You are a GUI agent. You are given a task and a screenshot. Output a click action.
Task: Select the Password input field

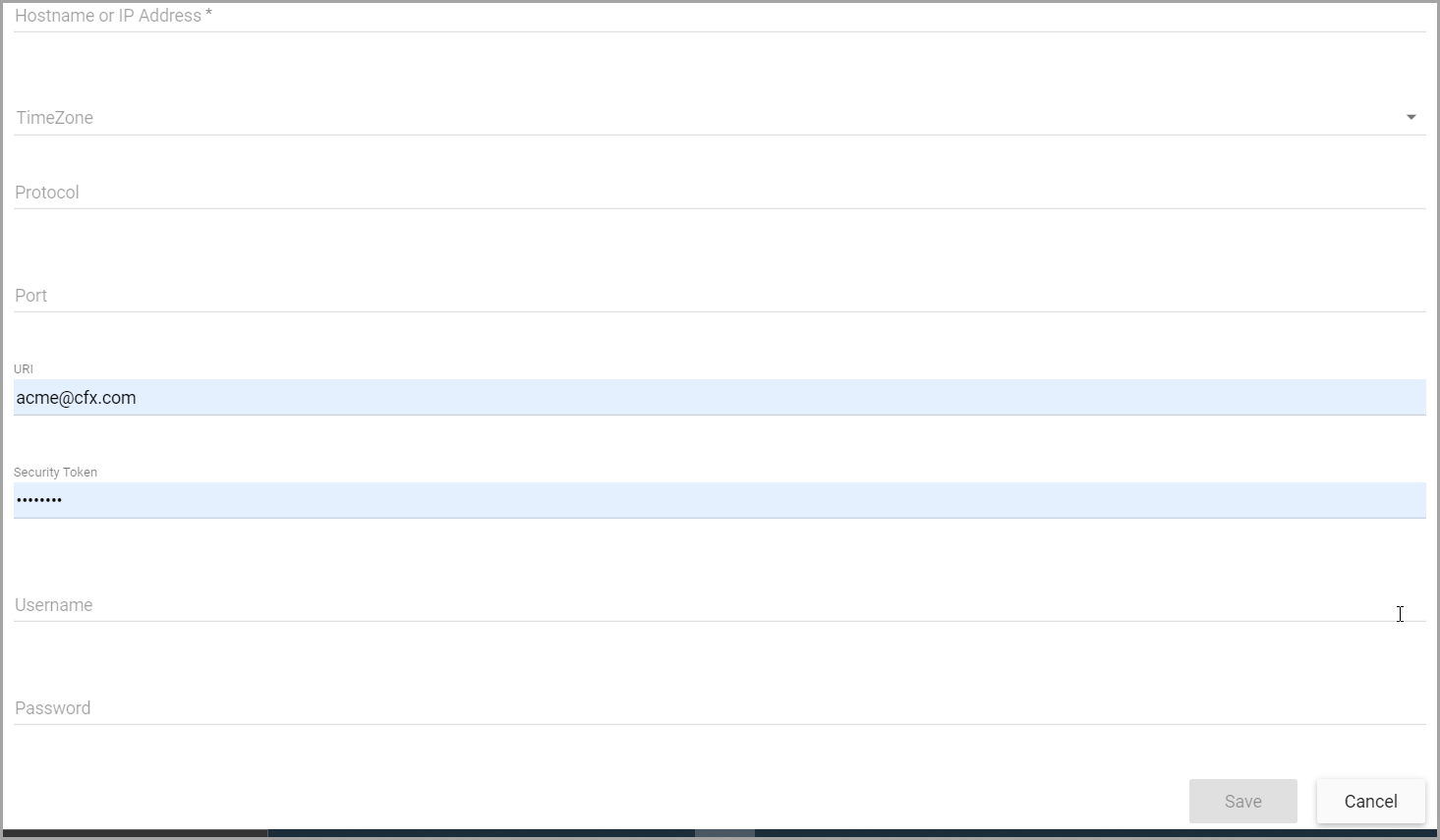pos(720,707)
